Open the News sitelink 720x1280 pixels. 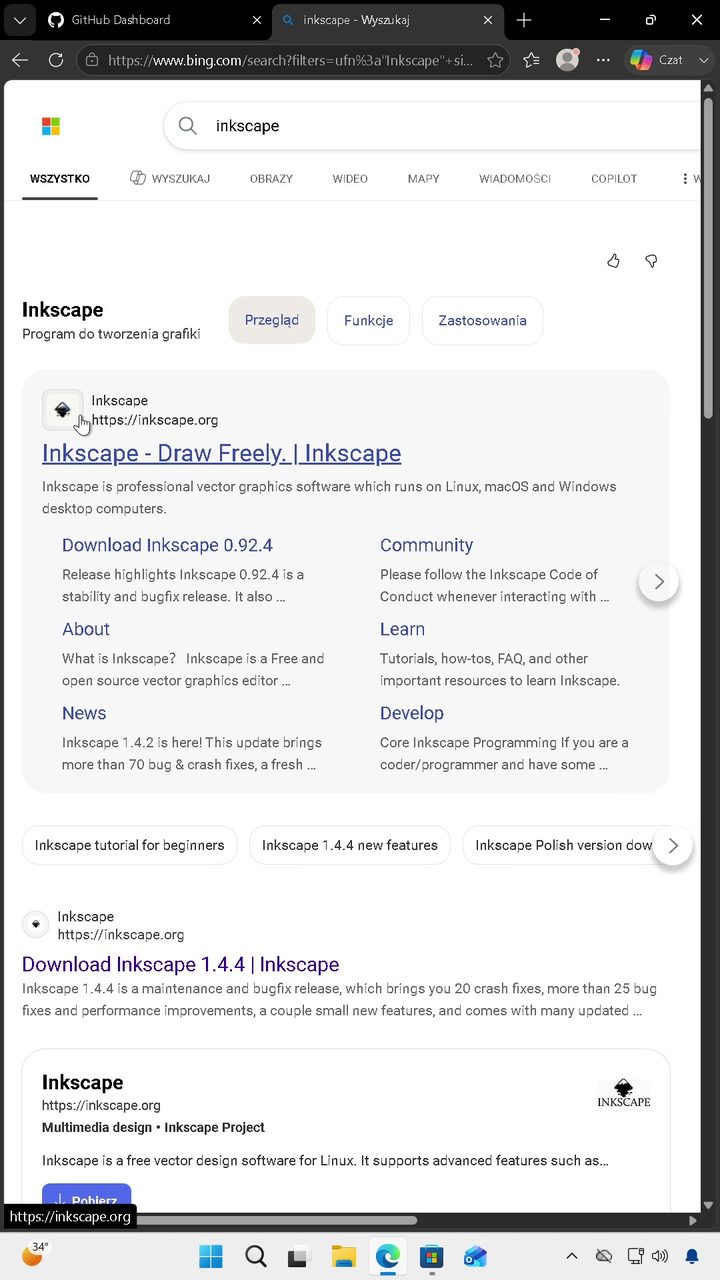pyautogui.click(x=84, y=713)
